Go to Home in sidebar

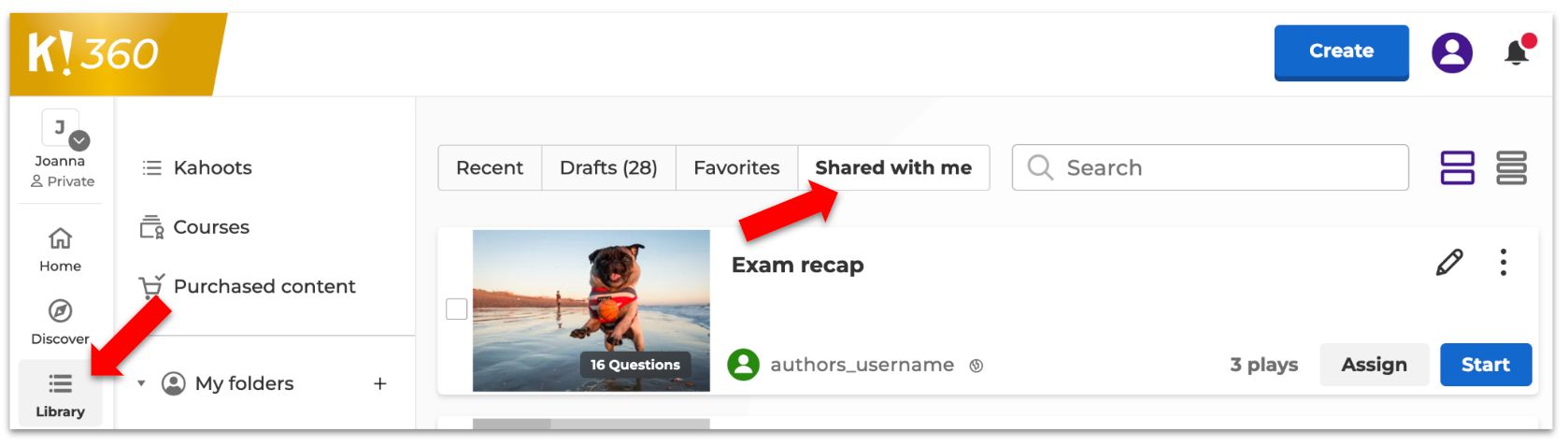[60, 249]
